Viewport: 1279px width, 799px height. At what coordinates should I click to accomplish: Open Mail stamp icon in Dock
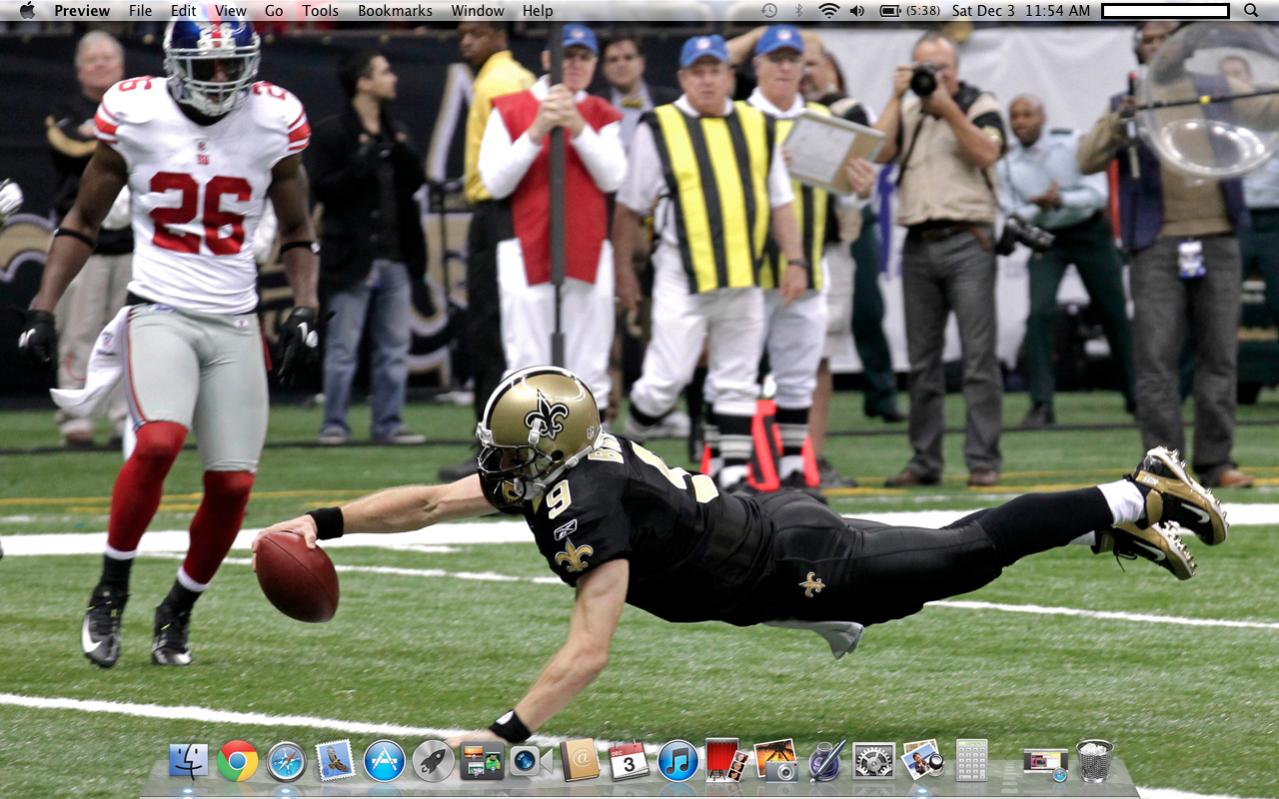(x=335, y=761)
